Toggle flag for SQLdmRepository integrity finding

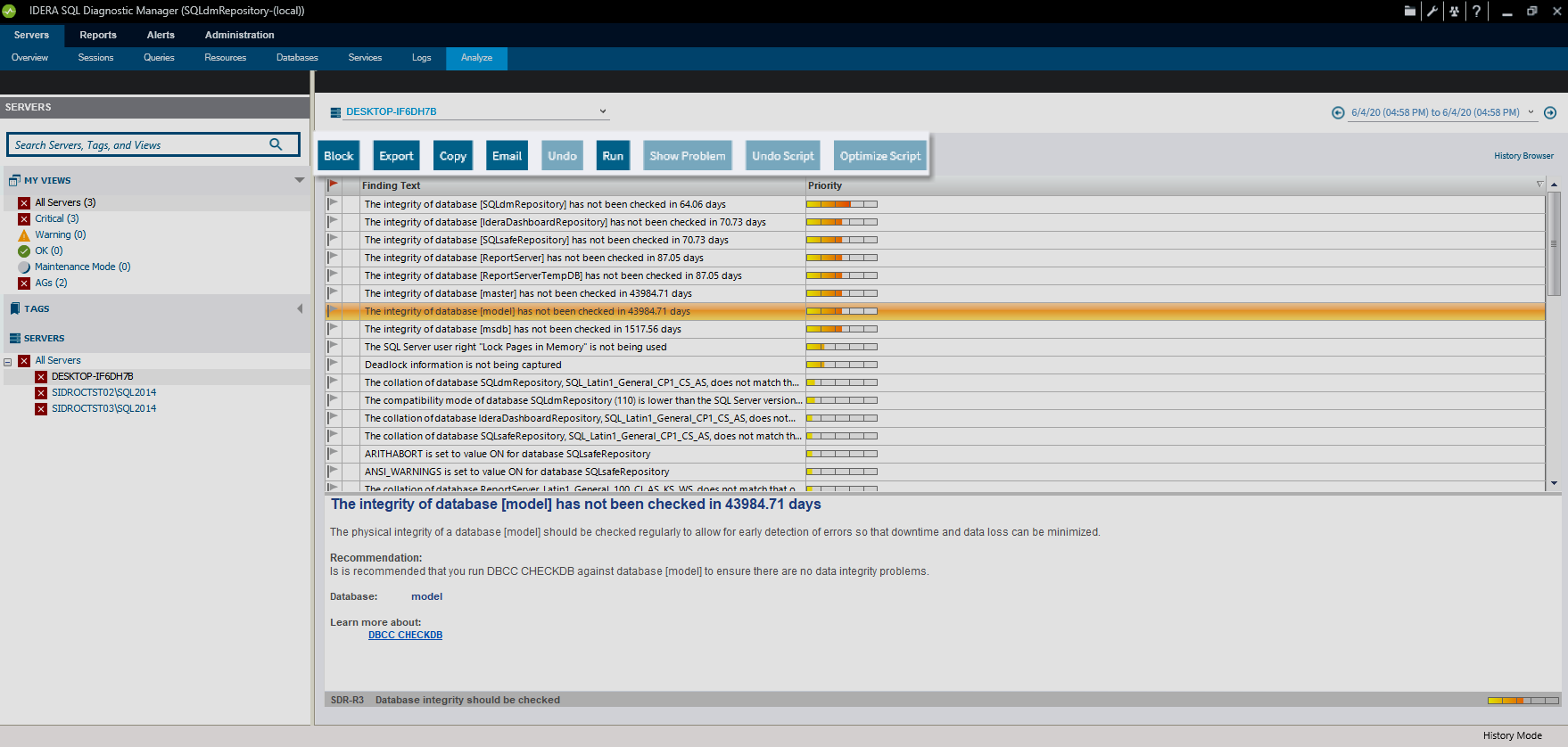tap(333, 204)
